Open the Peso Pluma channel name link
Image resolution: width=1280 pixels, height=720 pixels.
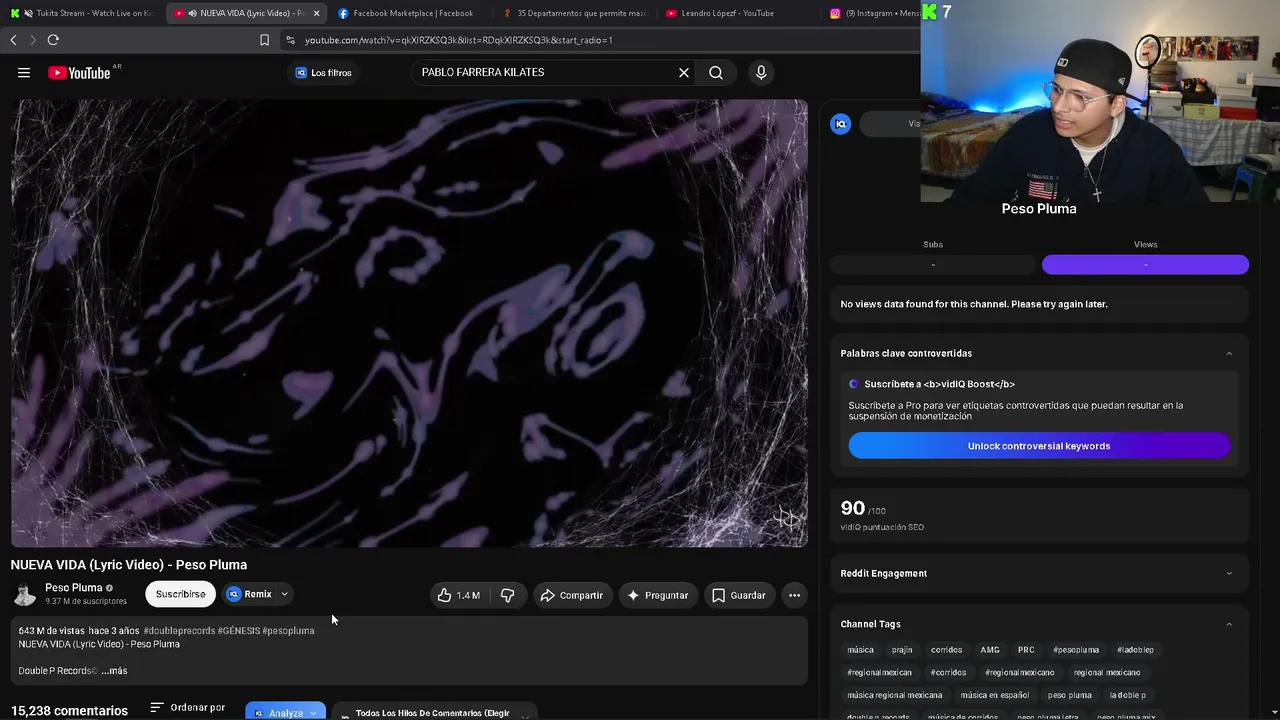click(x=73, y=588)
